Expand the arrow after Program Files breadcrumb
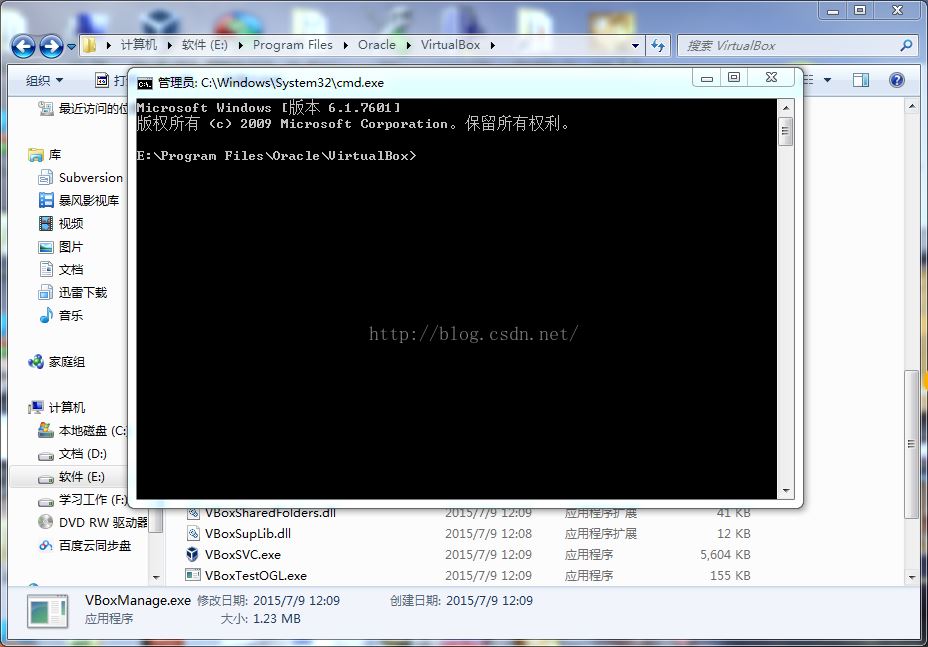 pos(346,45)
